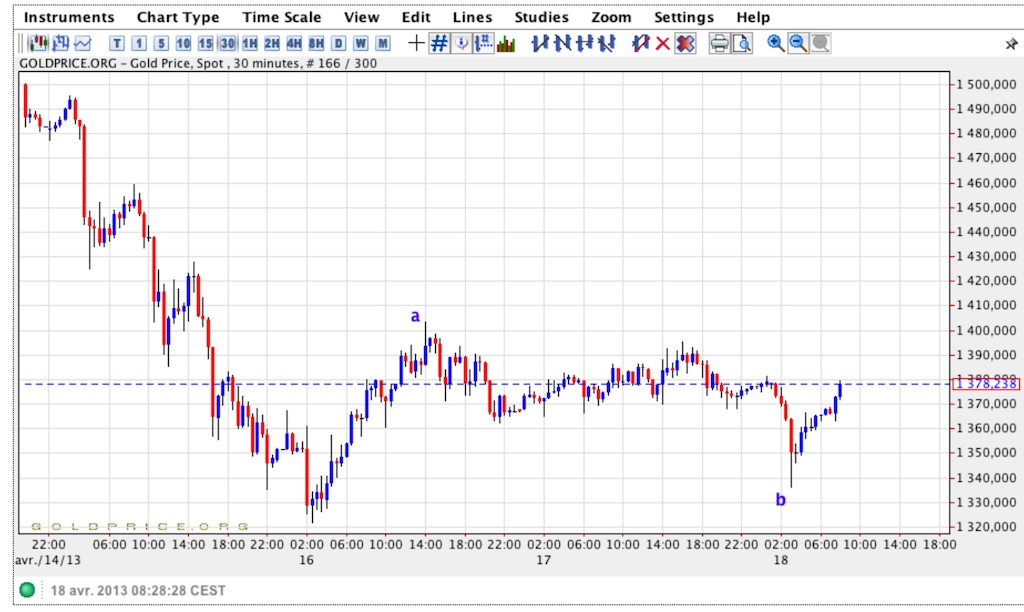The width and height of the screenshot is (1024, 612).
Task: Click the pin icon at toolbar right
Action: tap(1010, 44)
